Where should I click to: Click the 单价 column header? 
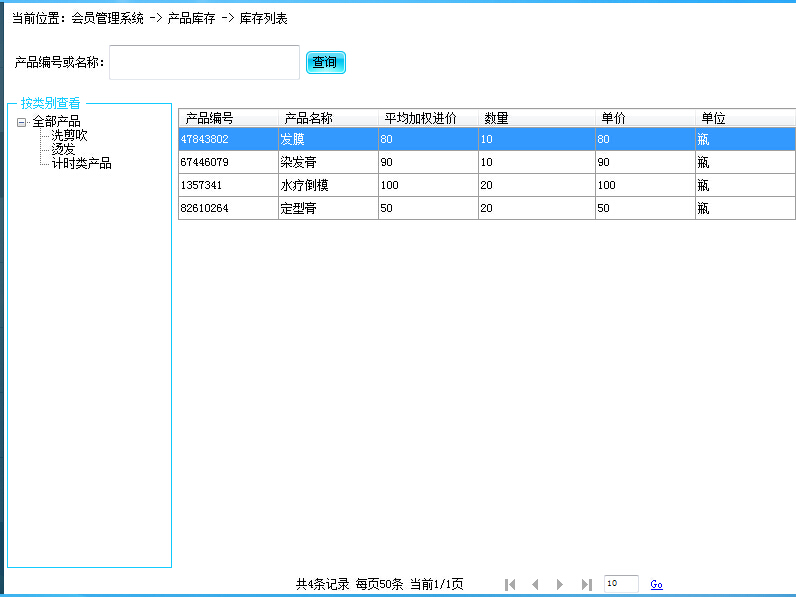[x=645, y=118]
